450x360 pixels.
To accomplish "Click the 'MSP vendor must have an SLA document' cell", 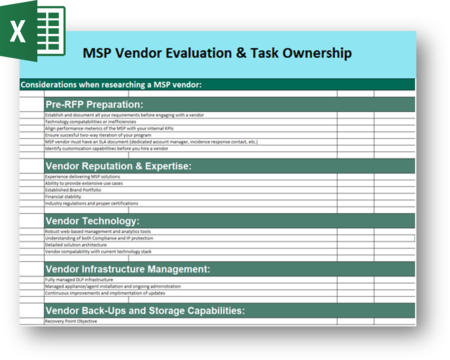I will (x=191, y=142).
